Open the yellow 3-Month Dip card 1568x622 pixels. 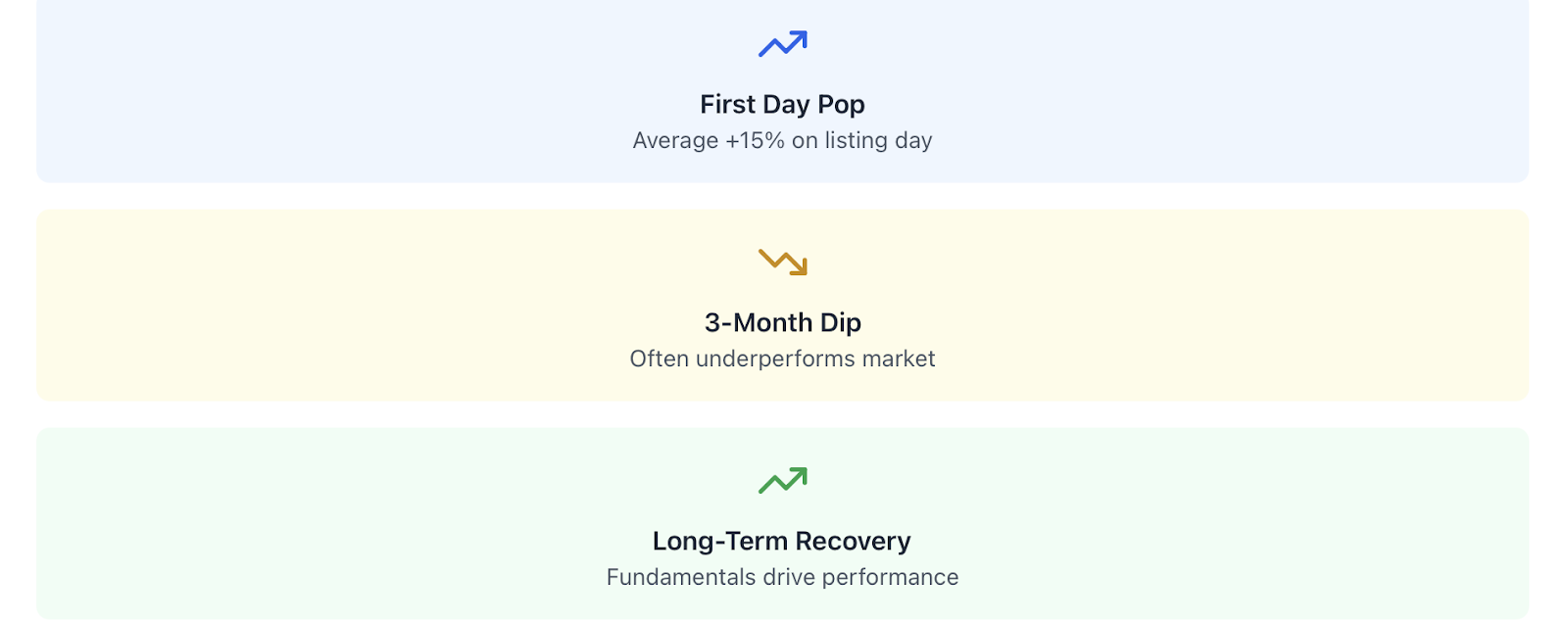(x=782, y=305)
